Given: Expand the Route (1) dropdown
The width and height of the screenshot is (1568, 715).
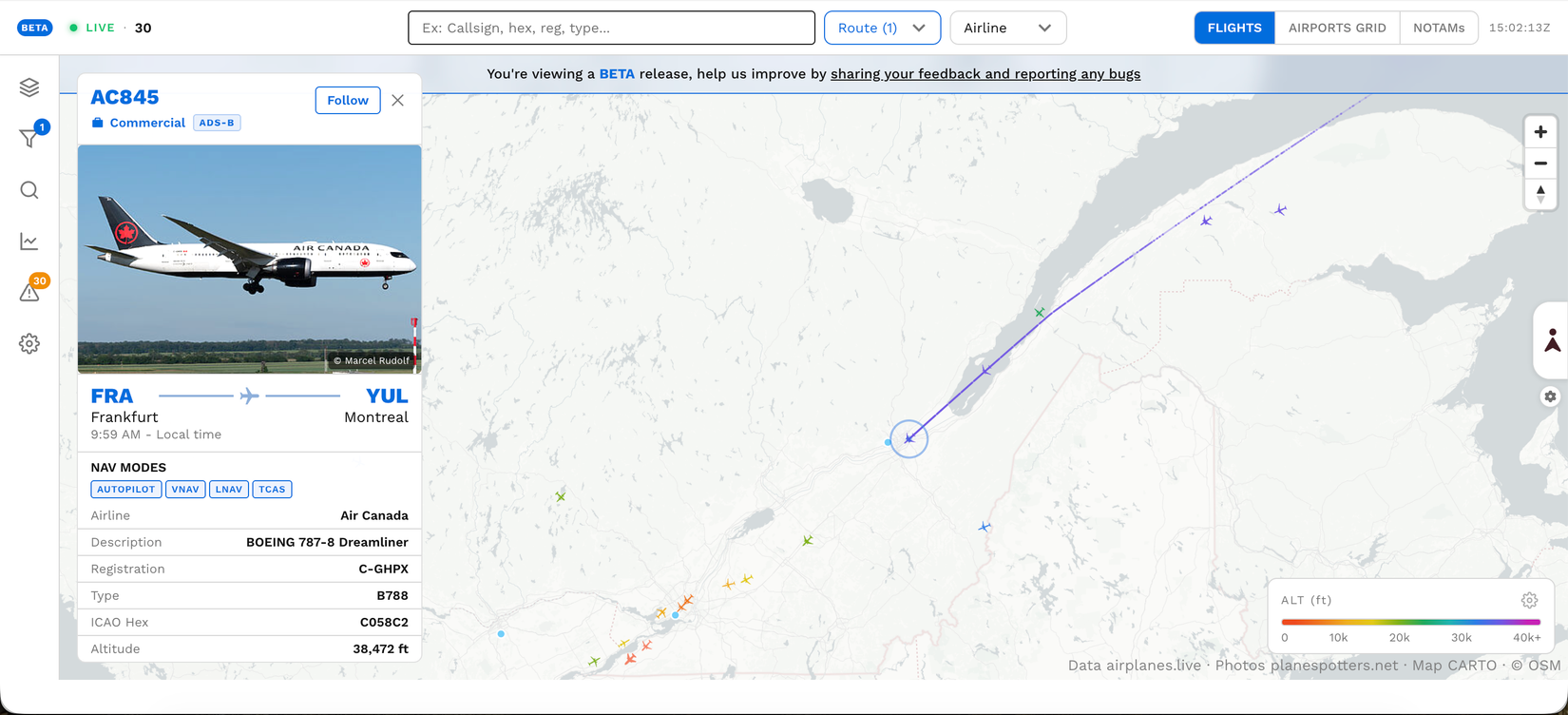Looking at the screenshot, I should click(882, 28).
